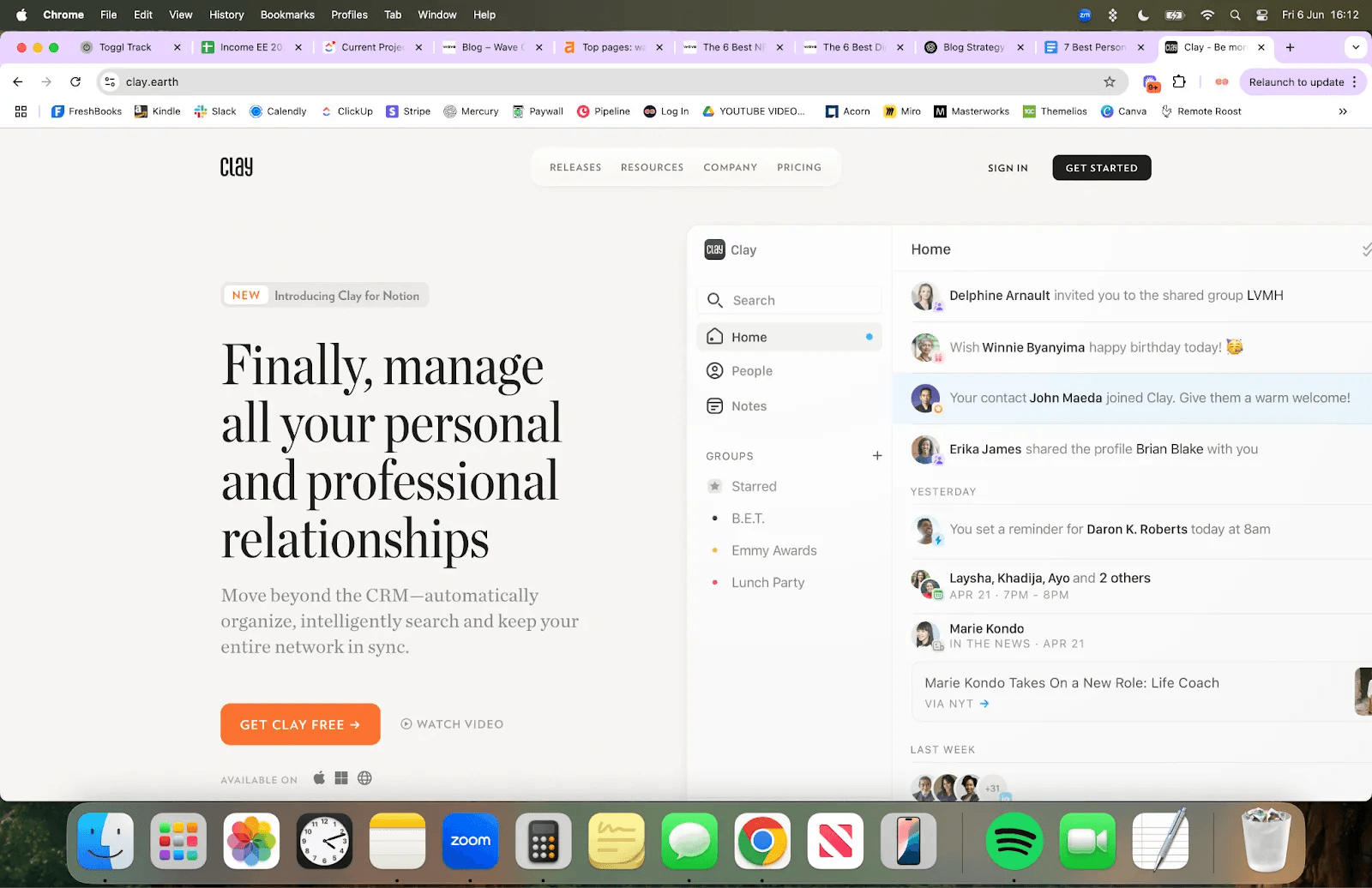1372x888 pixels.
Task: Switch to the Blog Strategy tab
Action: tap(973, 47)
